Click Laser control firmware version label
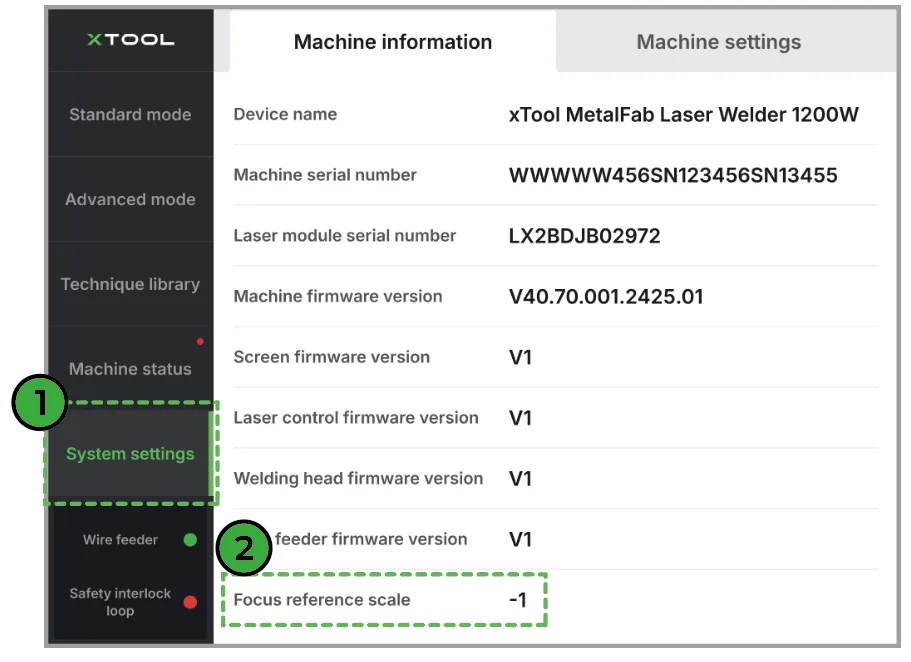The width and height of the screenshot is (911, 662). (x=356, y=418)
